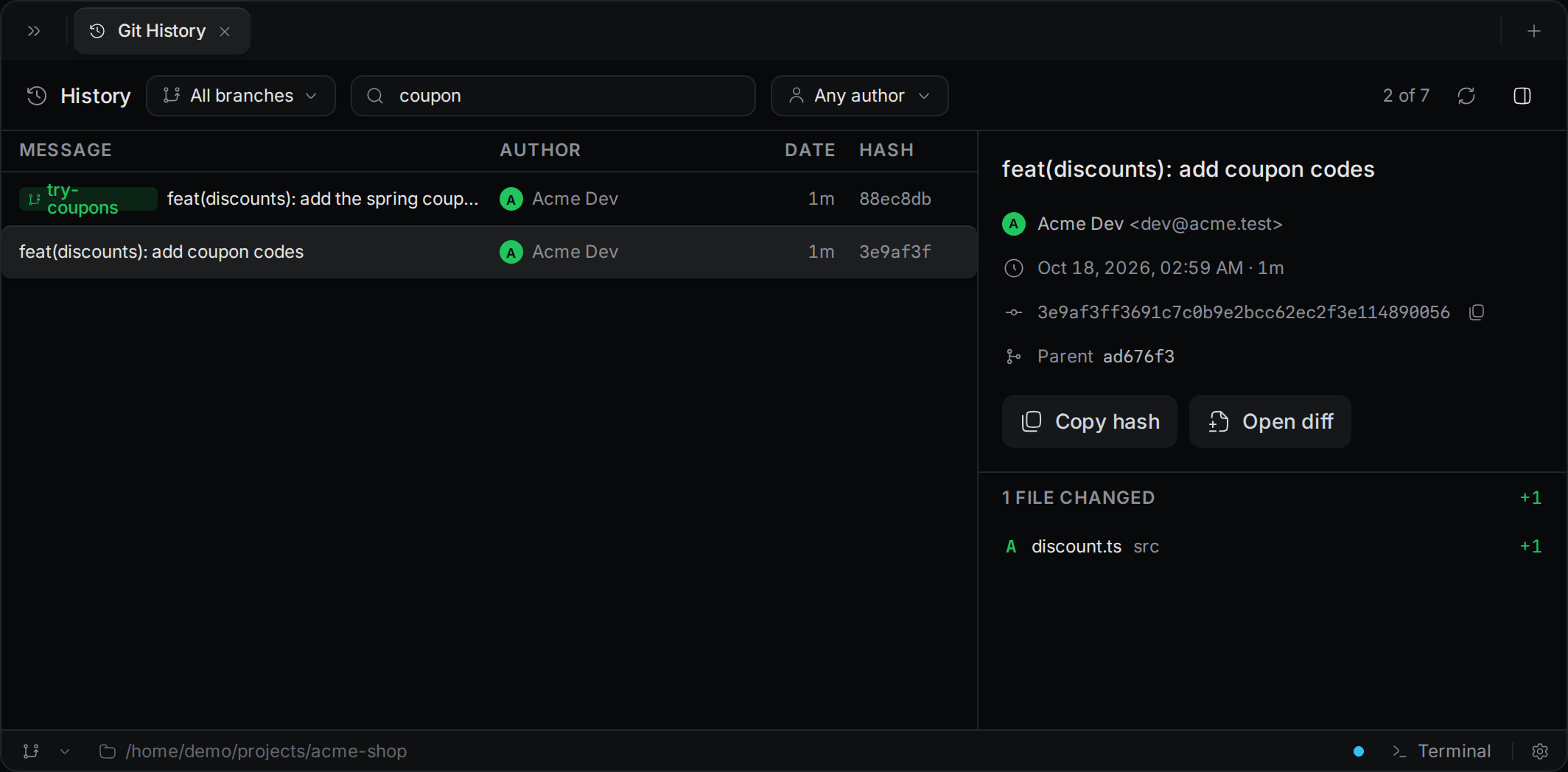Click the History clock icon in toolbar
This screenshot has width=1568, height=772.
(x=37, y=96)
